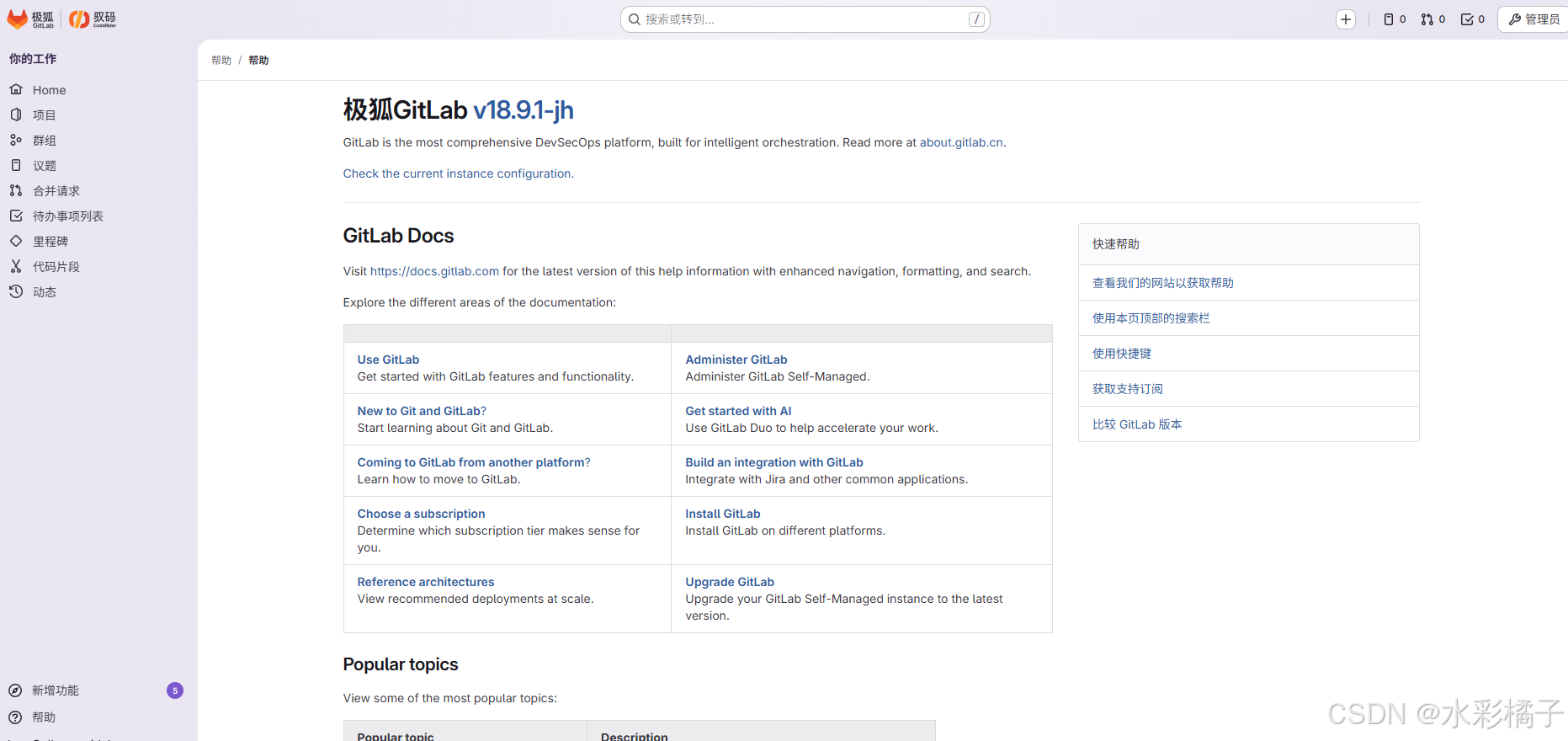
Task: Focus the search or go to field
Action: [805, 19]
